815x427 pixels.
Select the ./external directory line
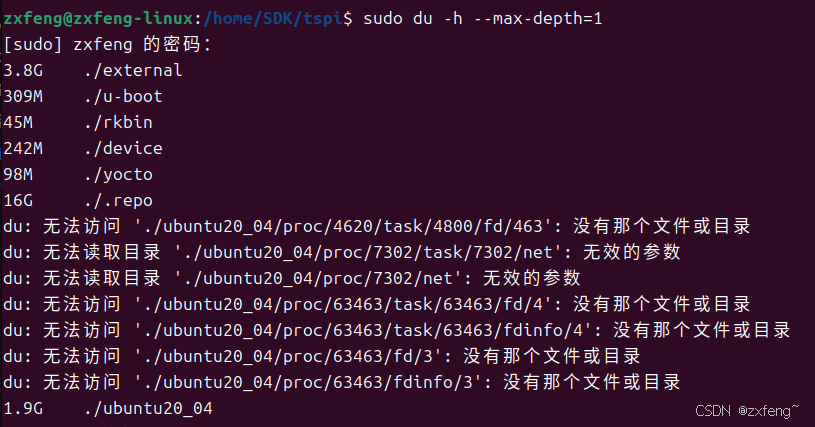(x=93, y=70)
